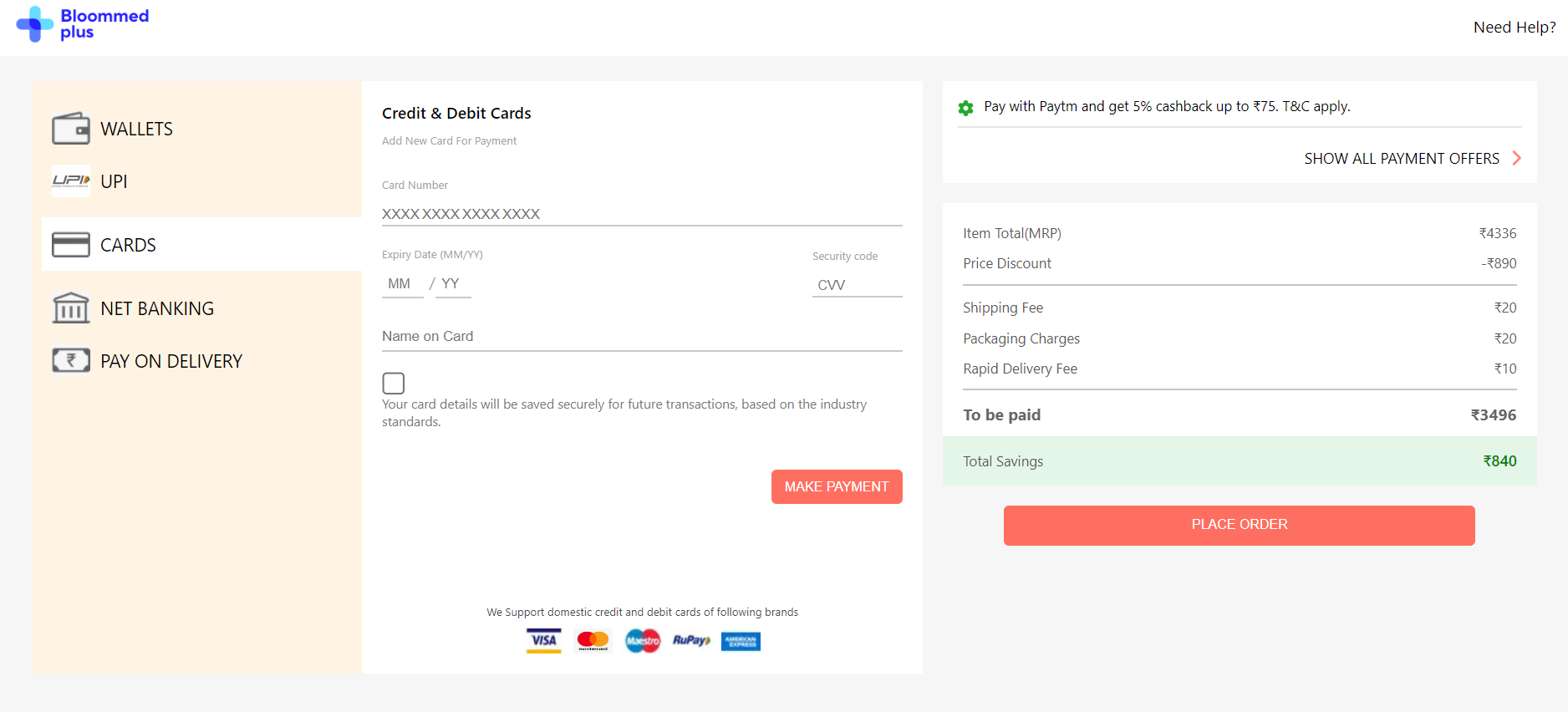Image resolution: width=1568 pixels, height=712 pixels.
Task: Click the Card Number input field
Action: tap(641, 214)
